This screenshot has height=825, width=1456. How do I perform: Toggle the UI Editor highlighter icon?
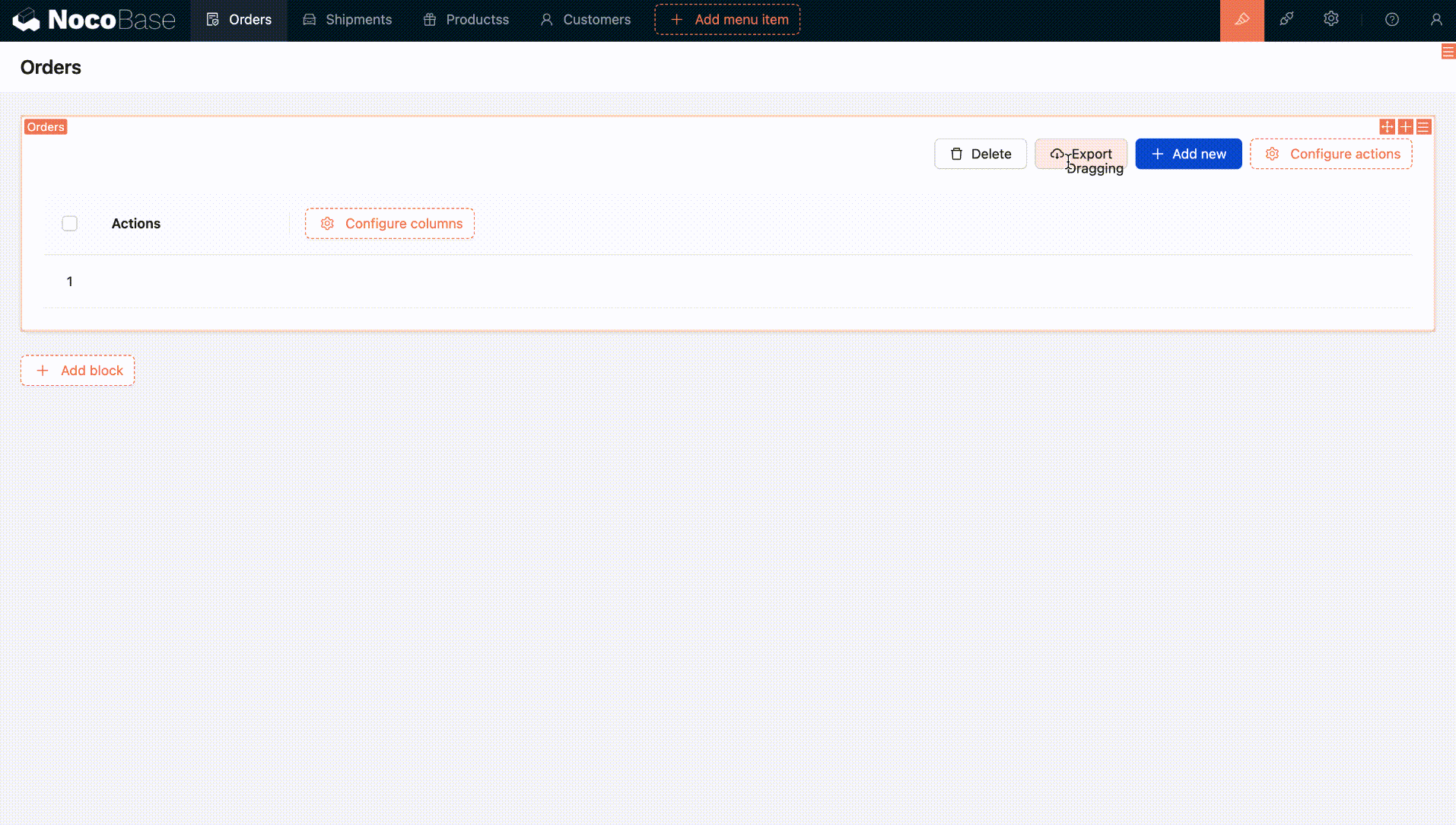coord(1241,20)
